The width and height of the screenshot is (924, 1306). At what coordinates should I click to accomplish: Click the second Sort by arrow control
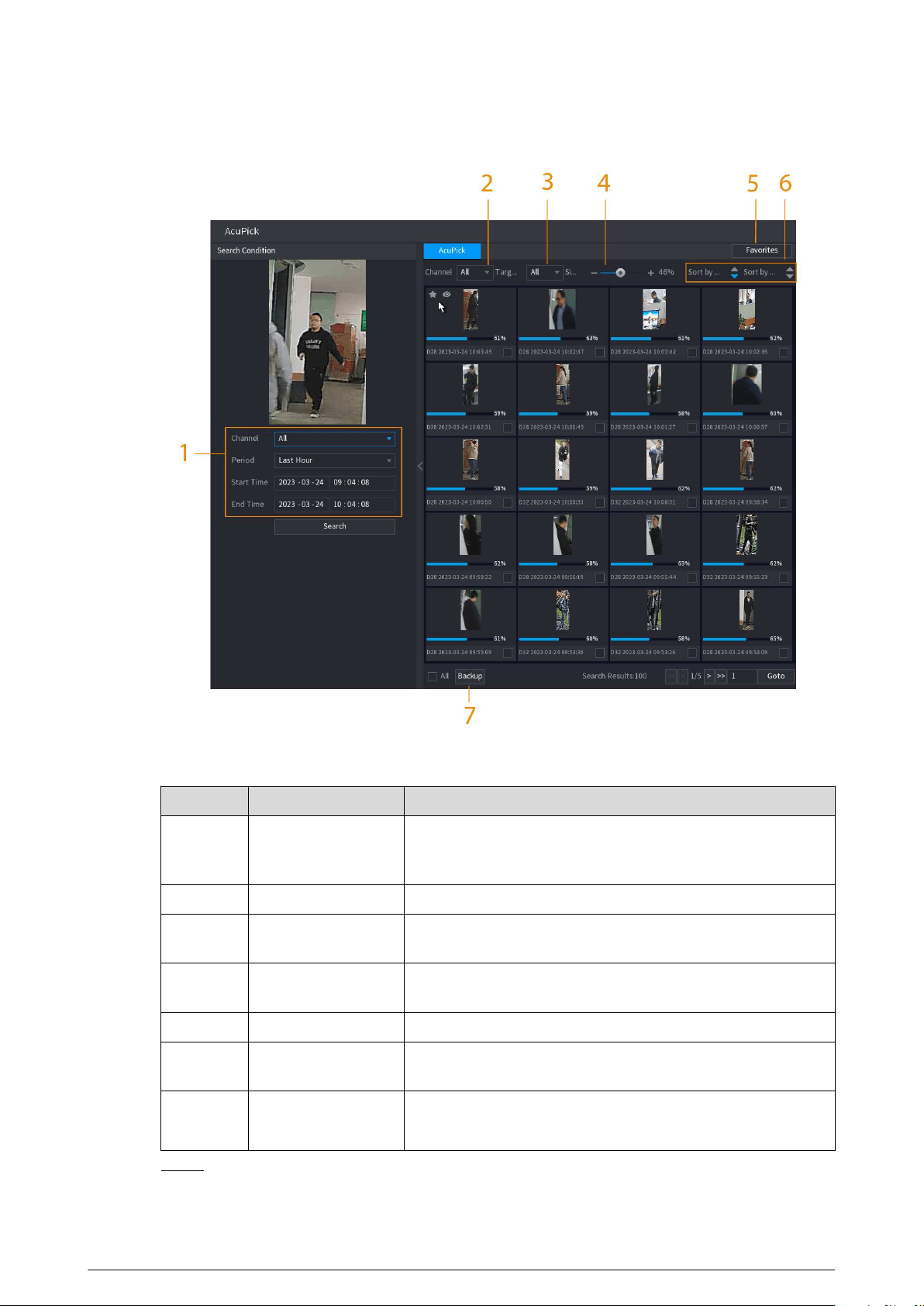coord(789,273)
